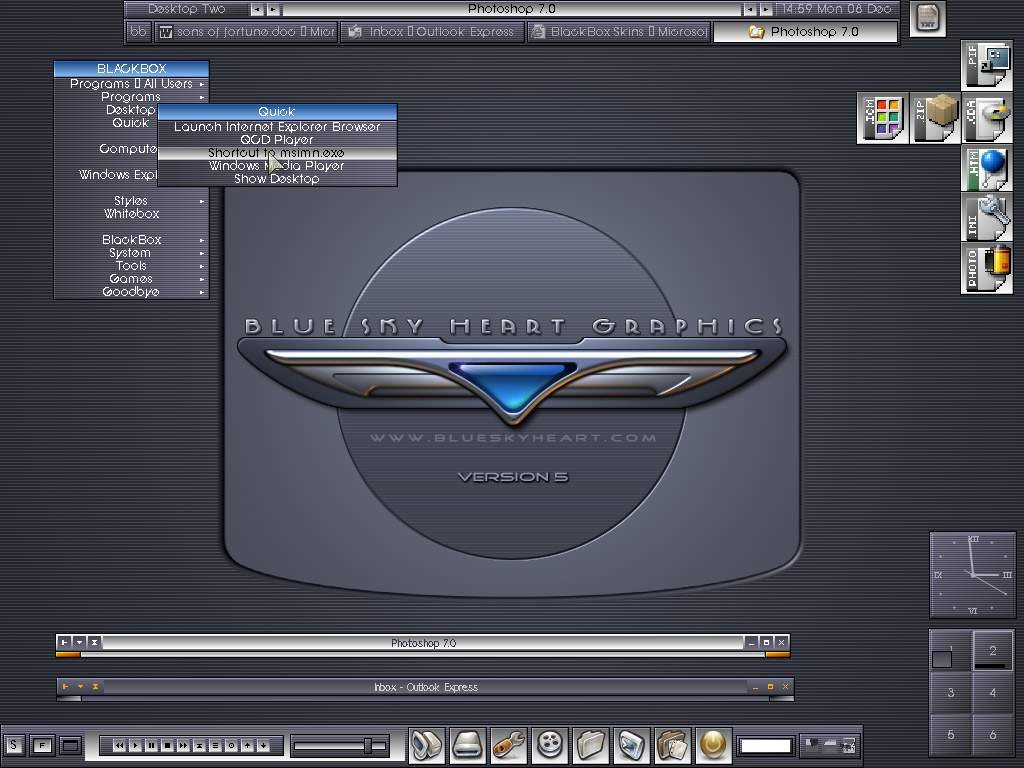The image size is (1024, 768).
Task: Choose Show Desktop in Quick menu
Action: (x=277, y=179)
